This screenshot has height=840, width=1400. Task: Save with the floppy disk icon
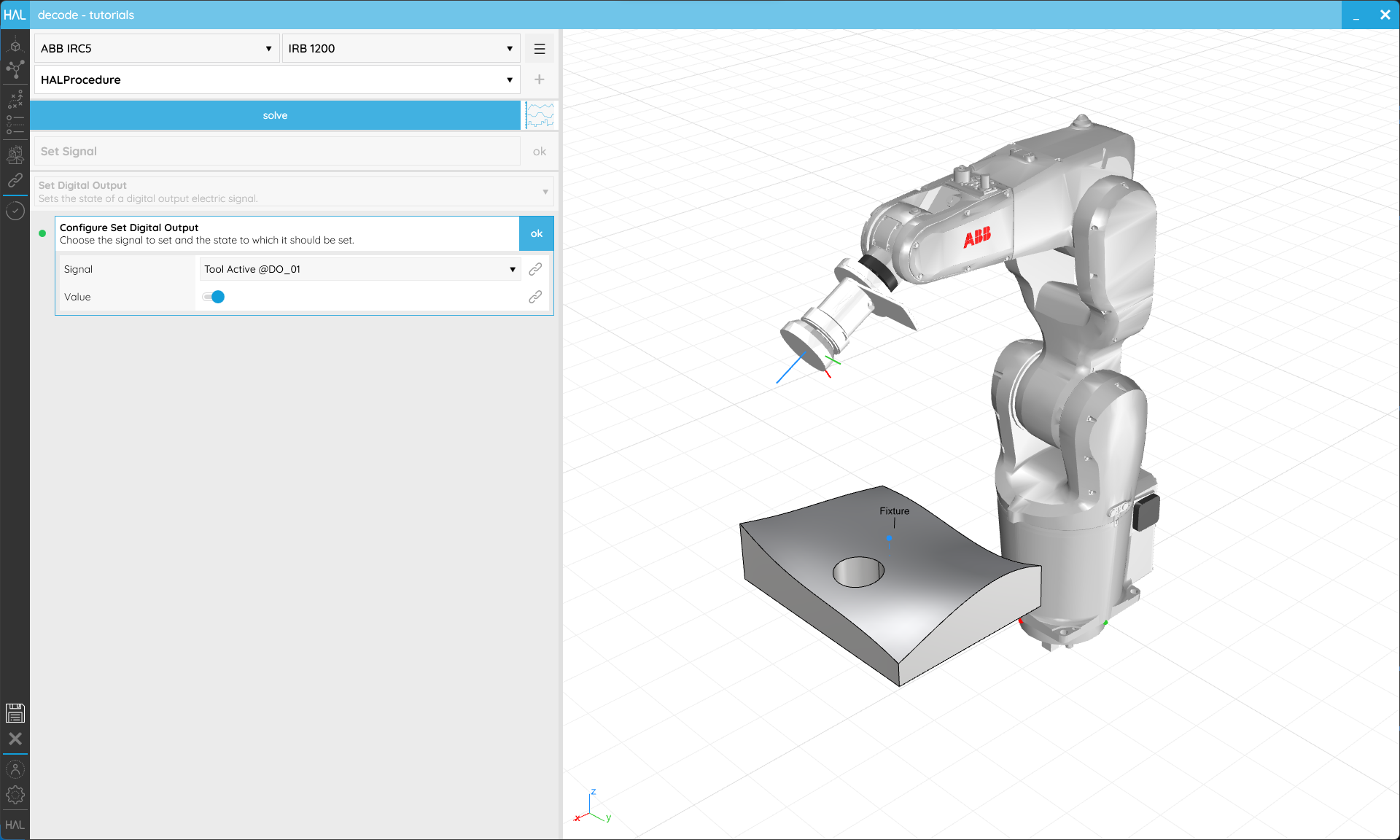coord(15,712)
